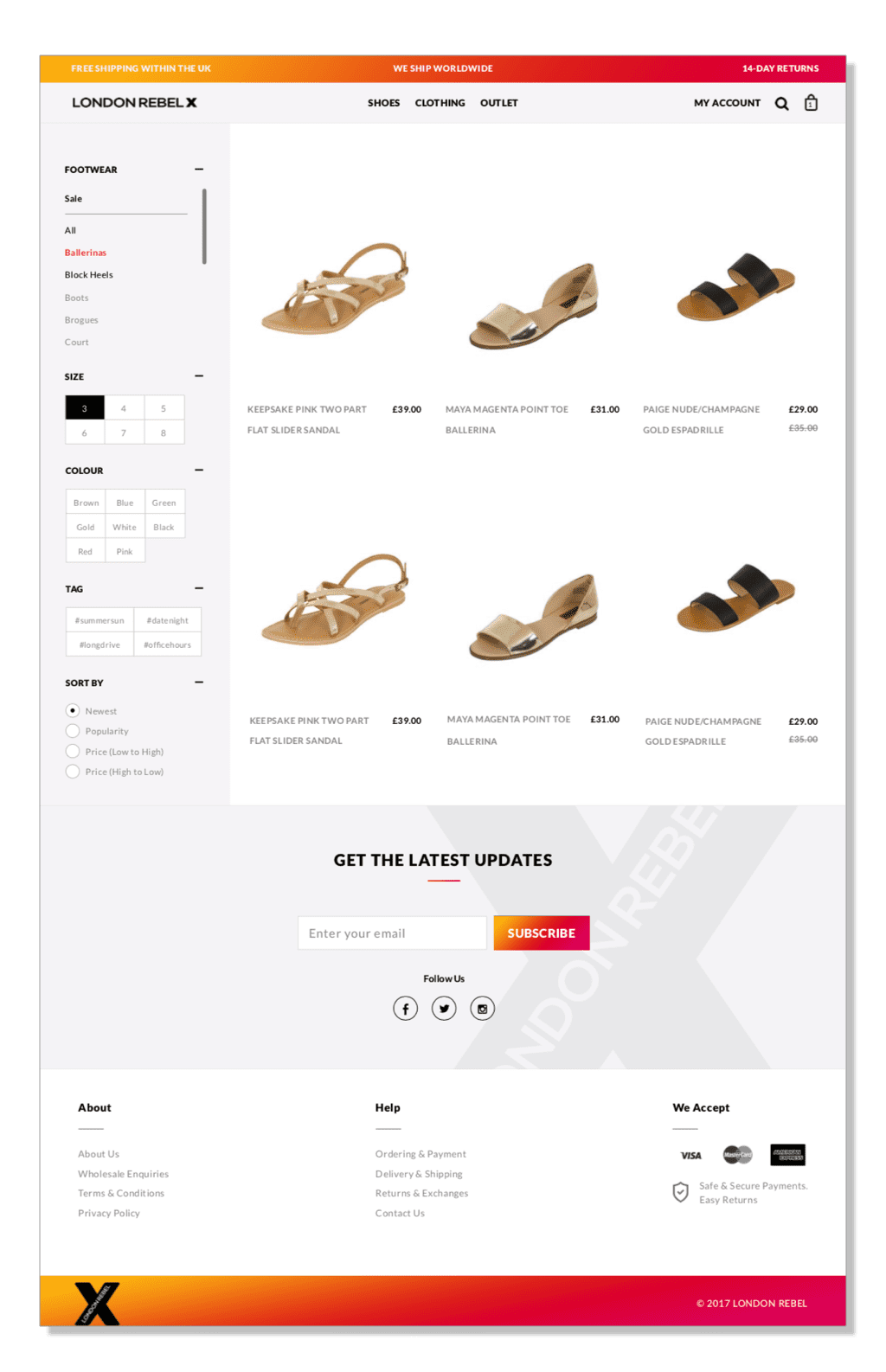Visit the Twitter follow icon
This screenshot has width=886, height=1372.
444,1009
